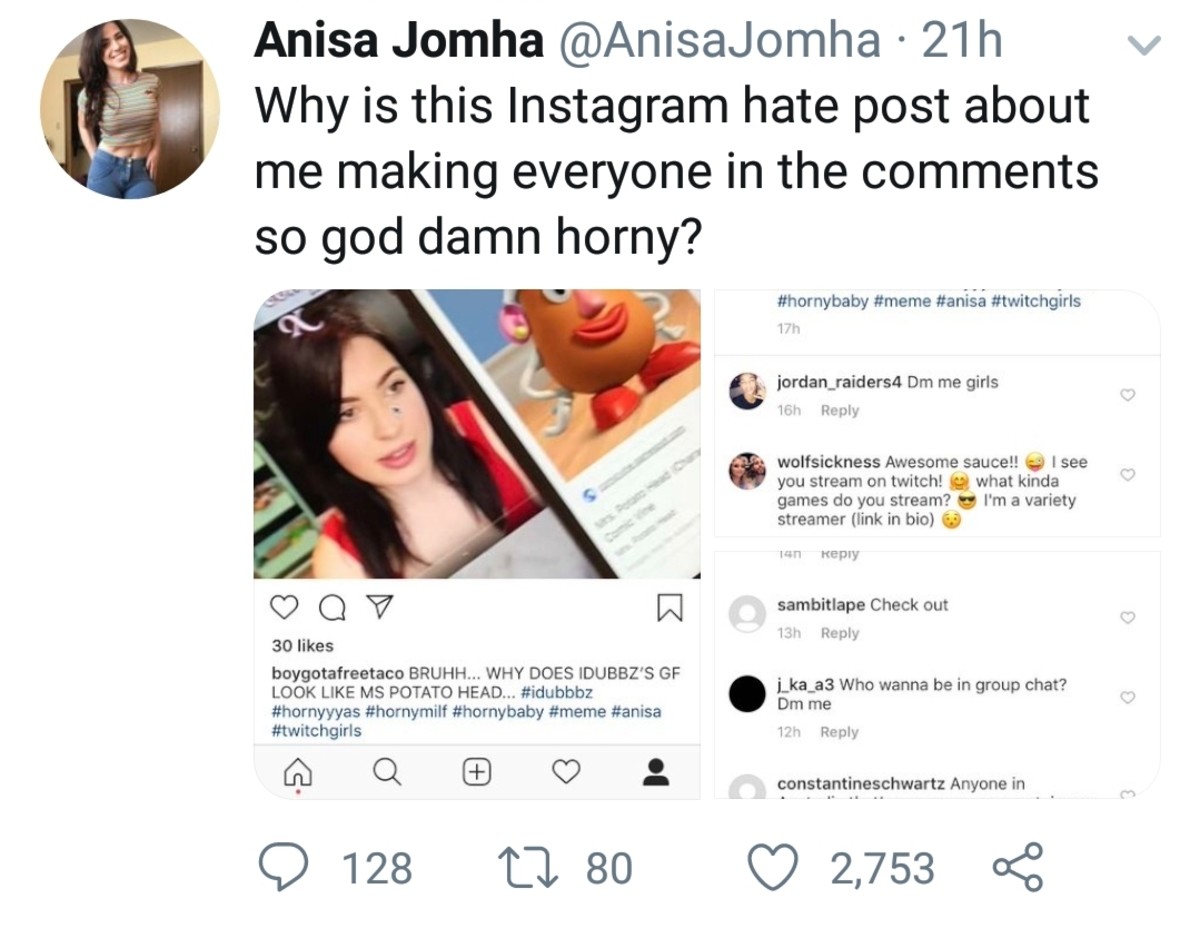
Task: Bookmark the Instagram post
Action: point(669,608)
